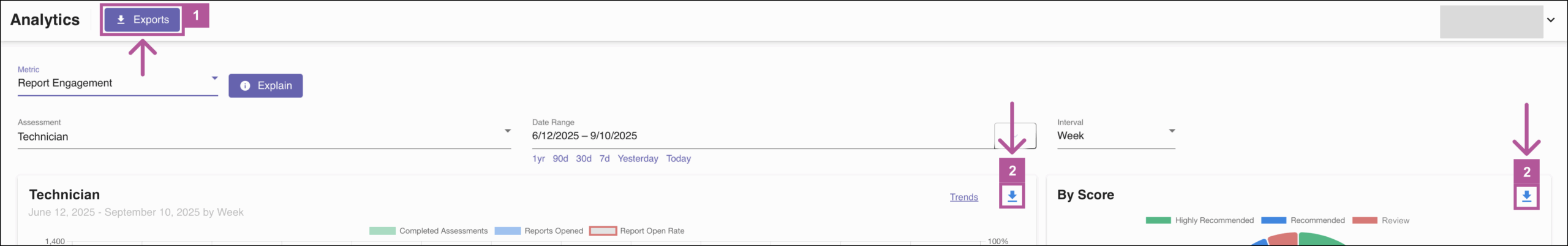Download the By Score chart data

click(x=1526, y=196)
